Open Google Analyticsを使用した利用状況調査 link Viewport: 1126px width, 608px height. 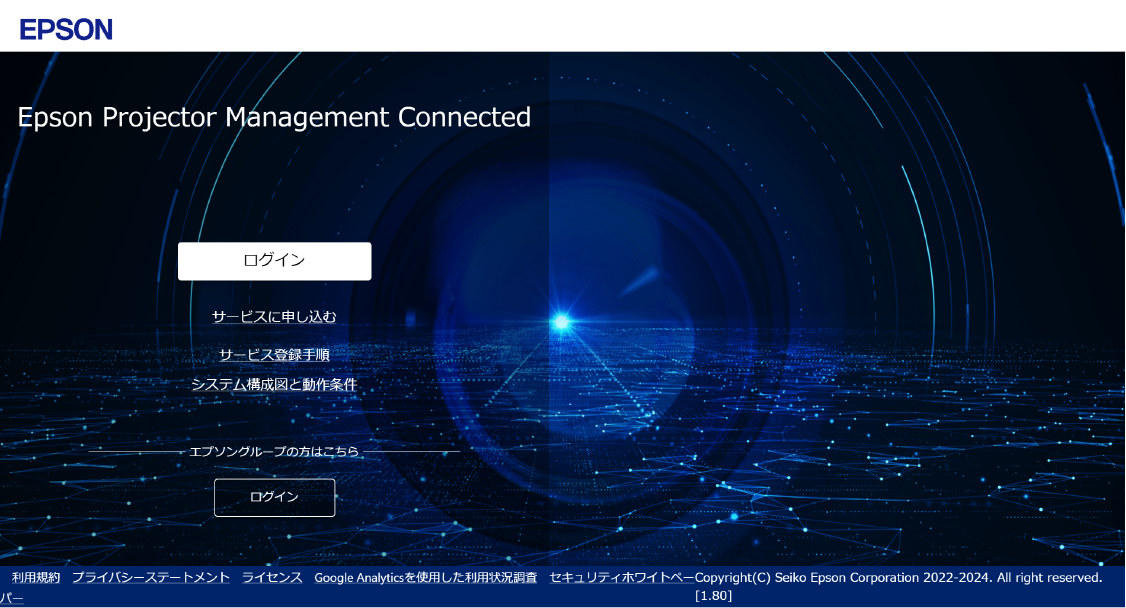click(426, 577)
